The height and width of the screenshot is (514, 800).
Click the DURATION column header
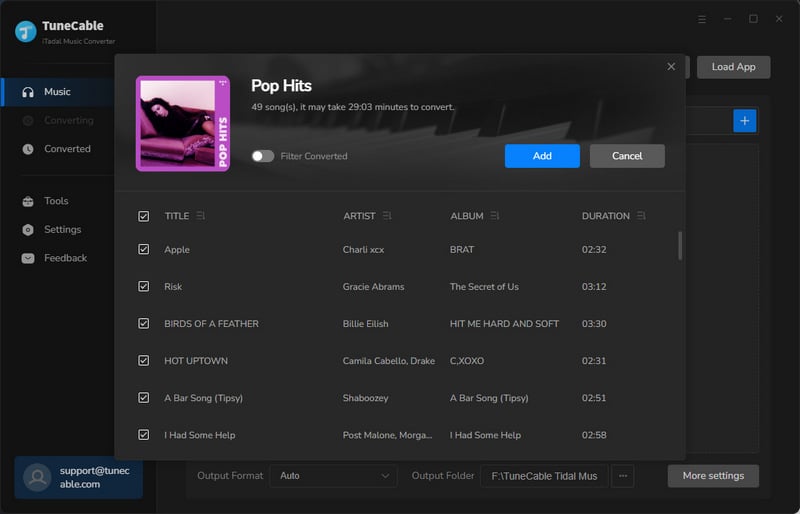[606, 216]
